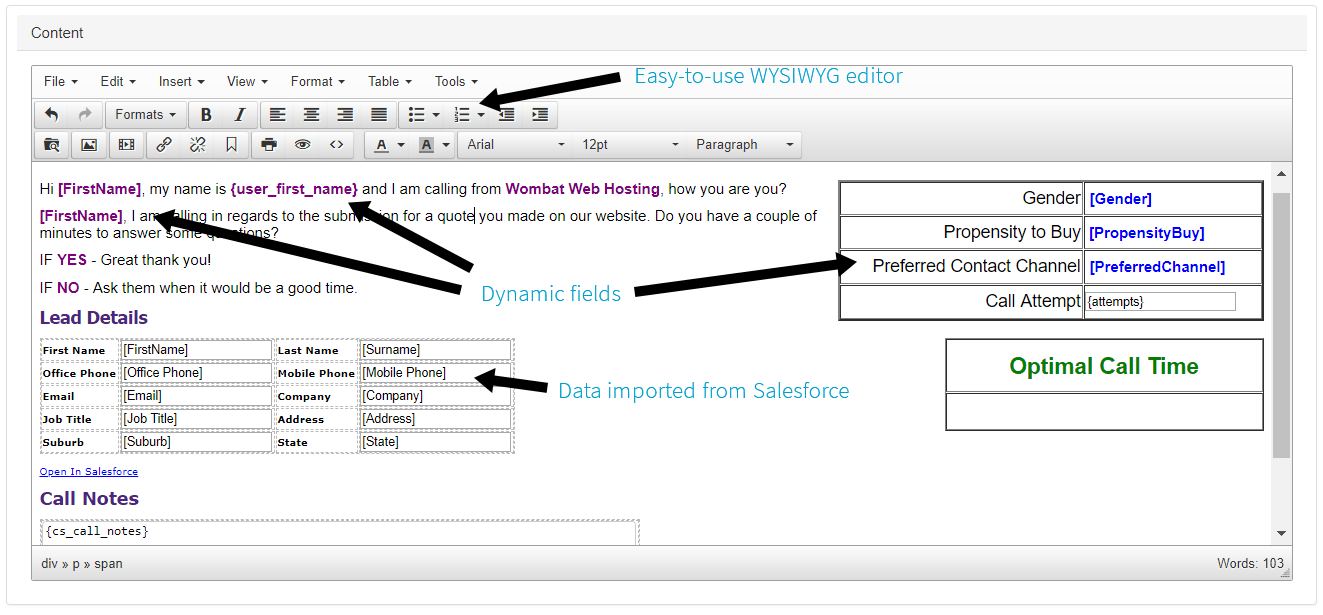Decrease indent of paragraph
1323x615 pixels.
[x=507, y=115]
